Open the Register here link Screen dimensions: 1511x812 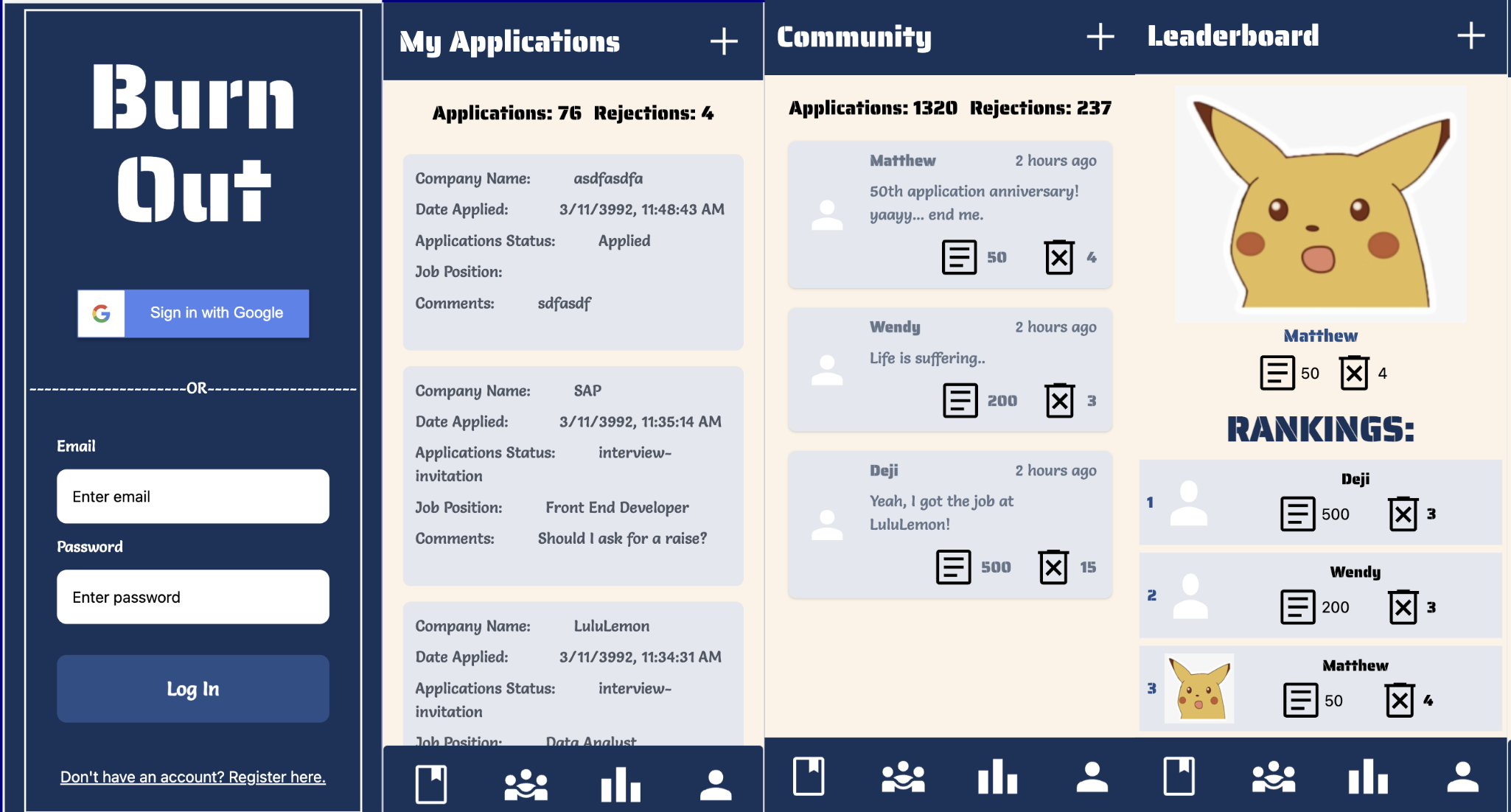(x=193, y=777)
